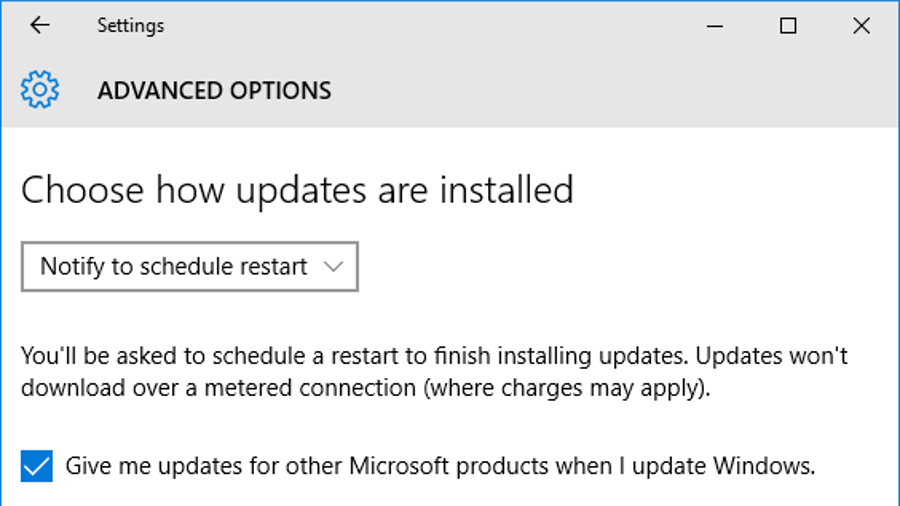The image size is (900, 506).
Task: Close the Settings window
Action: [862, 26]
